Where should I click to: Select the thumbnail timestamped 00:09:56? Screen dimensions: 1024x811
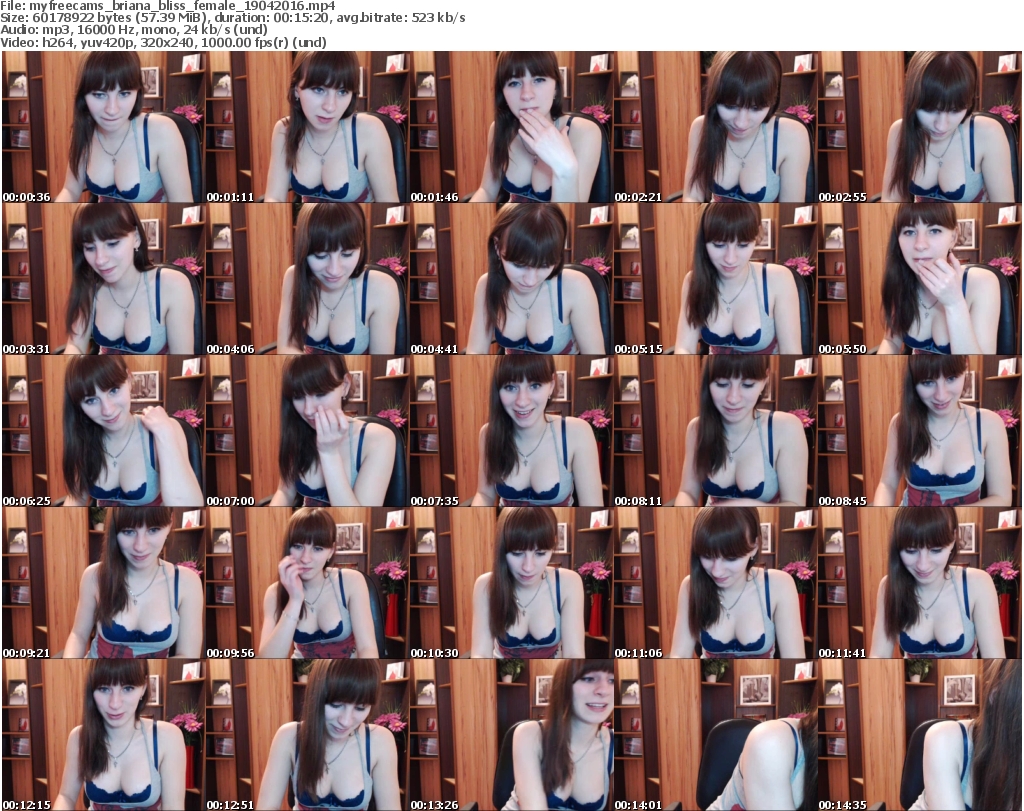click(x=307, y=583)
